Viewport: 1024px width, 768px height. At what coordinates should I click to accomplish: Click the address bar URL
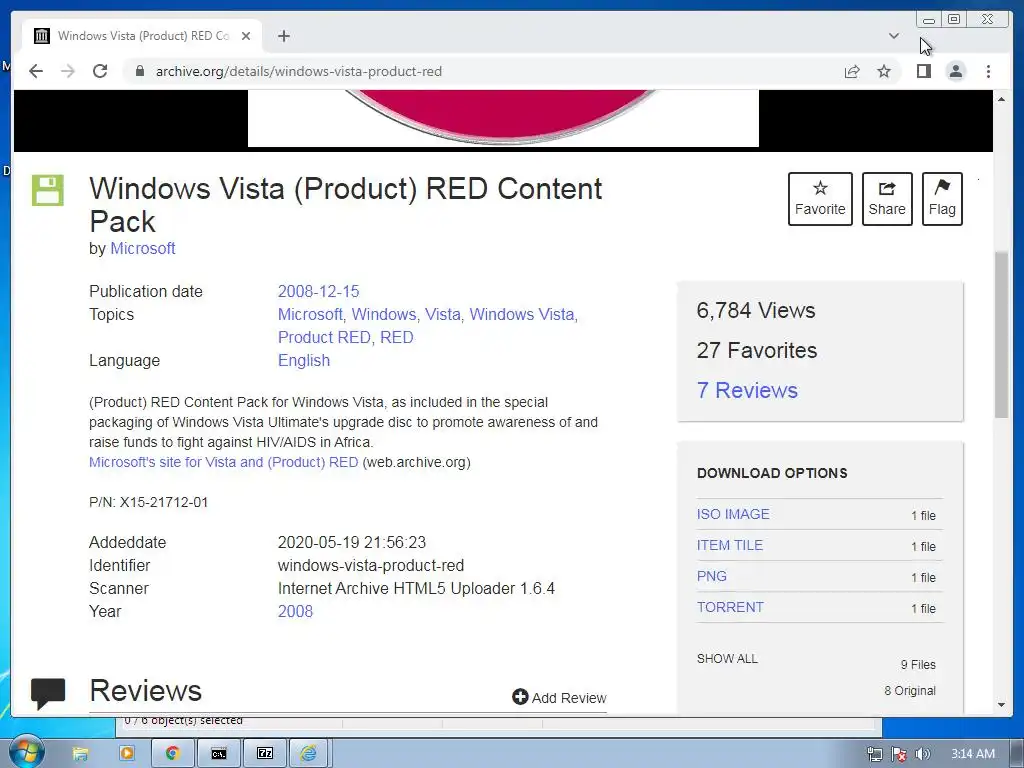298,71
